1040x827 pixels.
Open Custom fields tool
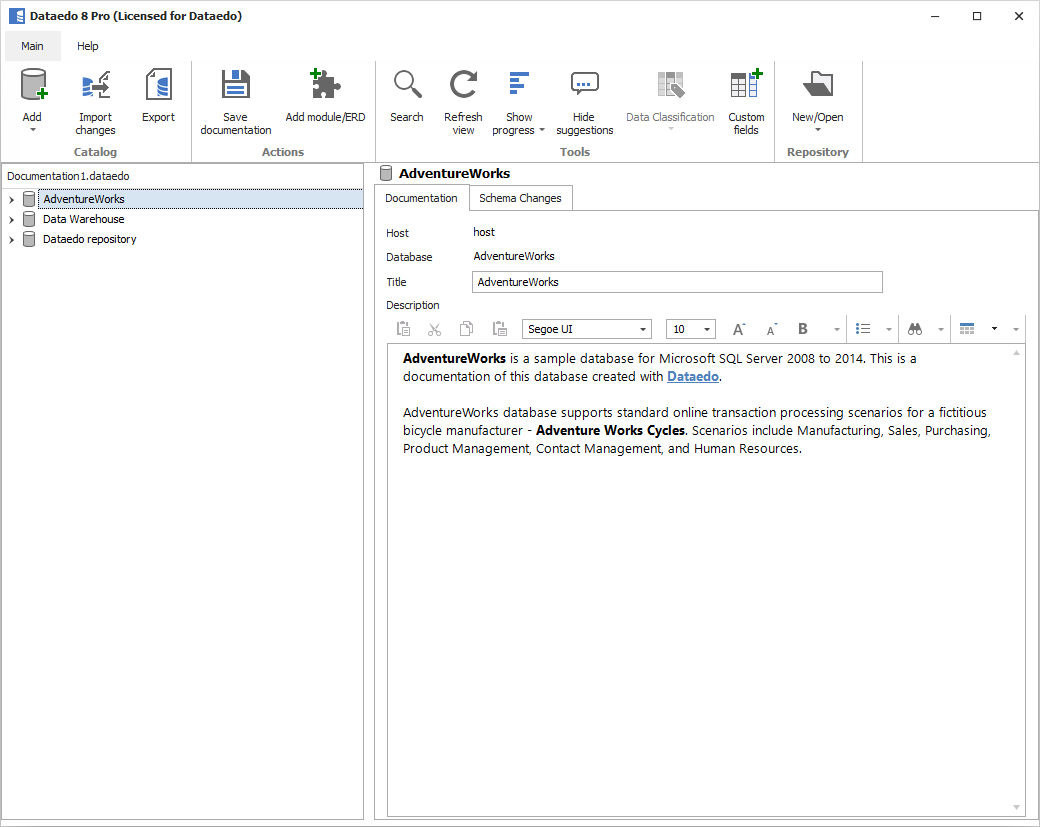(x=746, y=87)
